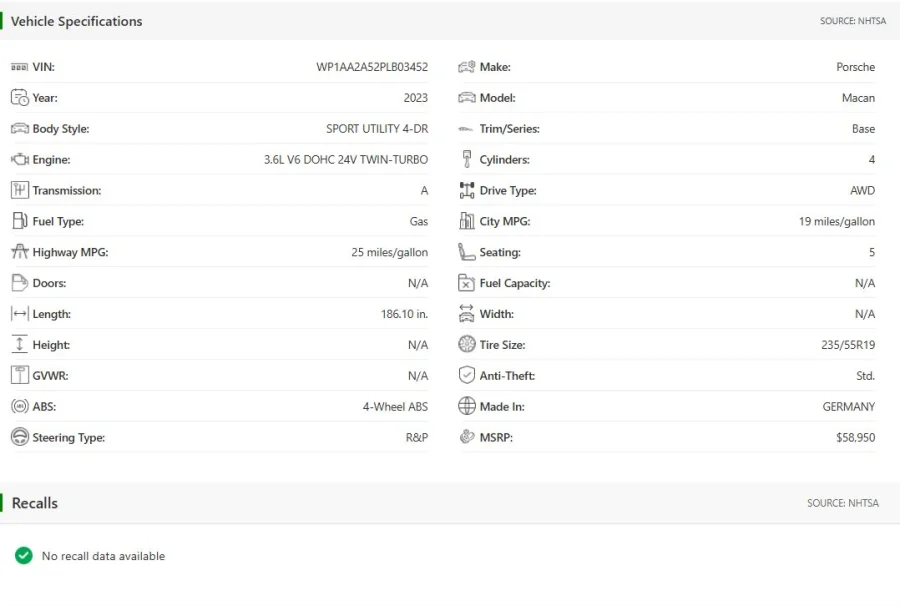
Task: Click the drive type value AWD
Action: (x=862, y=191)
